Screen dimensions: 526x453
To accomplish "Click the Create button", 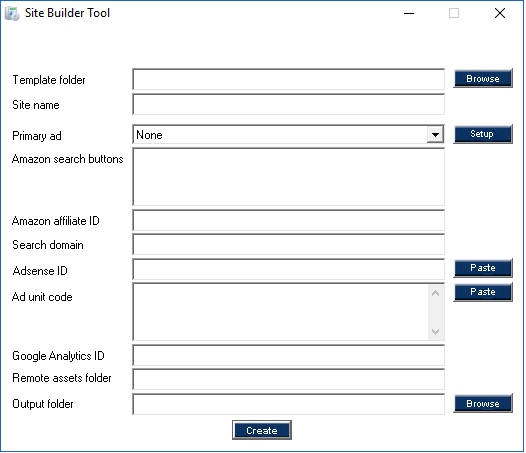I will pyautogui.click(x=262, y=430).
